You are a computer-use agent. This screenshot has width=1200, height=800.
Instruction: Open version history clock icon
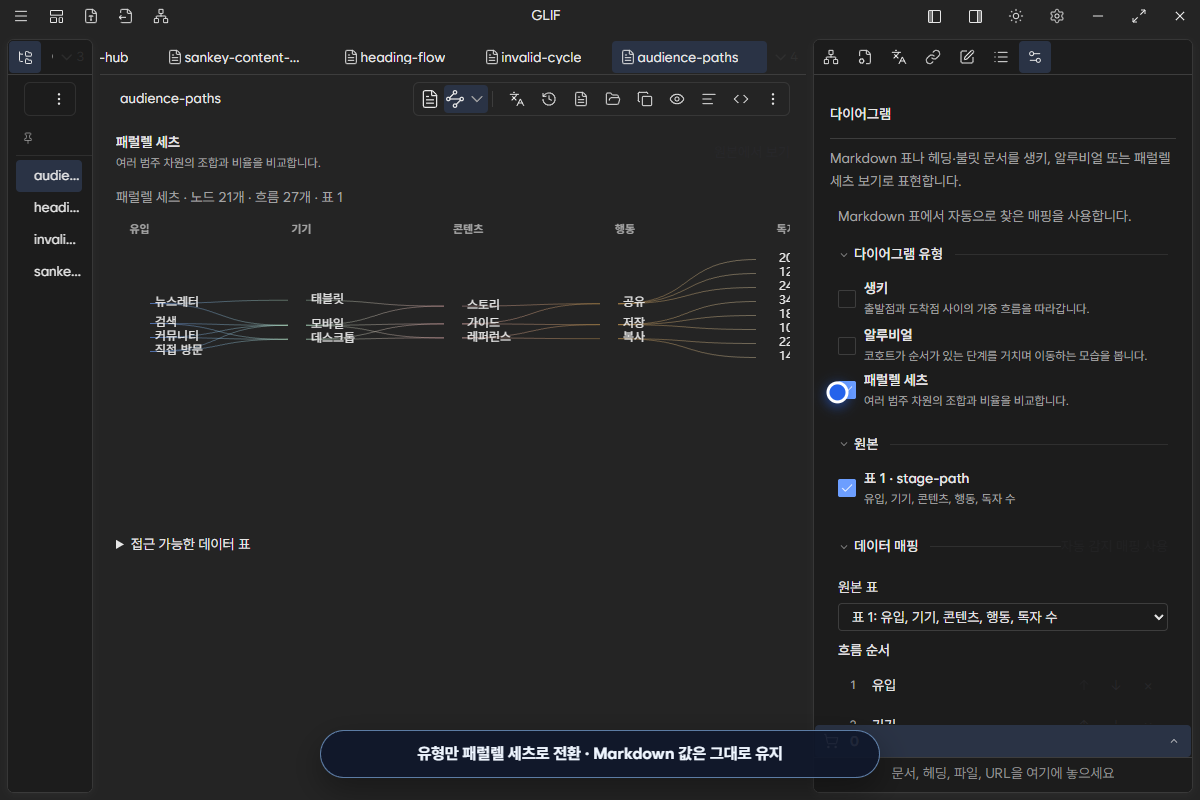[x=549, y=99]
